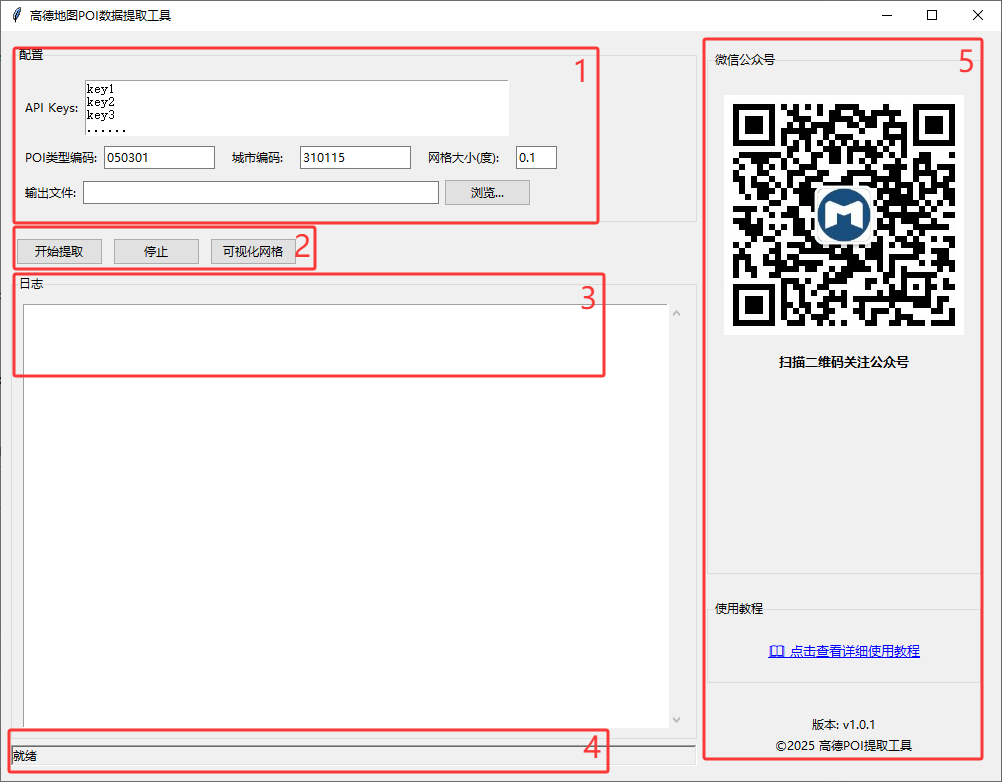Minimize the 高德地图POI数据提取工具 window
This screenshot has height=782, width=1002.
pos(886,15)
